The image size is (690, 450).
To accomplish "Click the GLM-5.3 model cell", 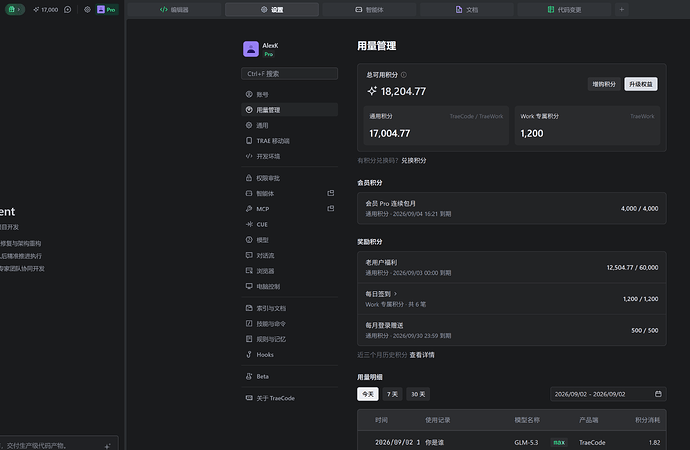I will (x=526, y=443).
